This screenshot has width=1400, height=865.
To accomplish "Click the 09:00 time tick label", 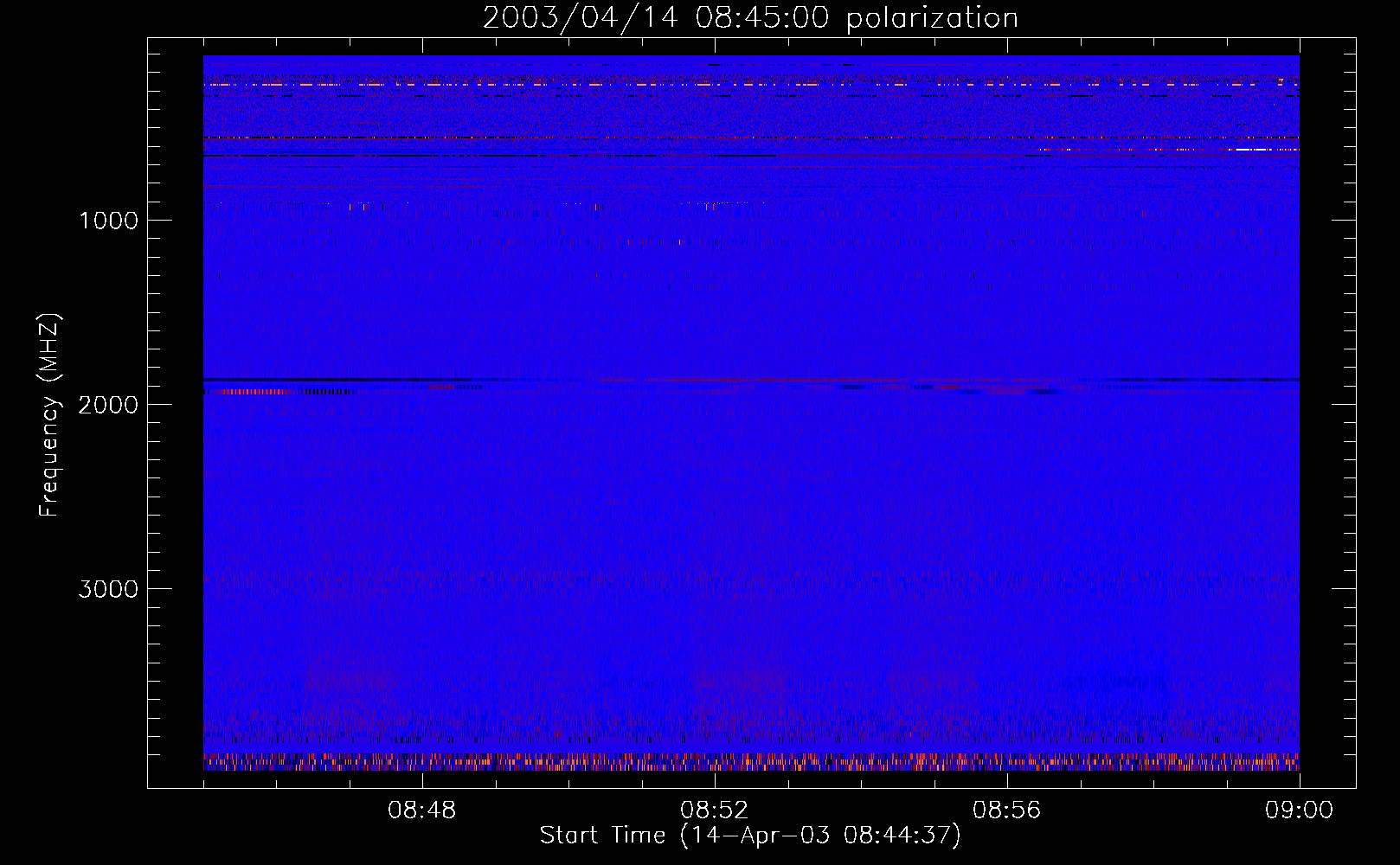I will pyautogui.click(x=1299, y=811).
